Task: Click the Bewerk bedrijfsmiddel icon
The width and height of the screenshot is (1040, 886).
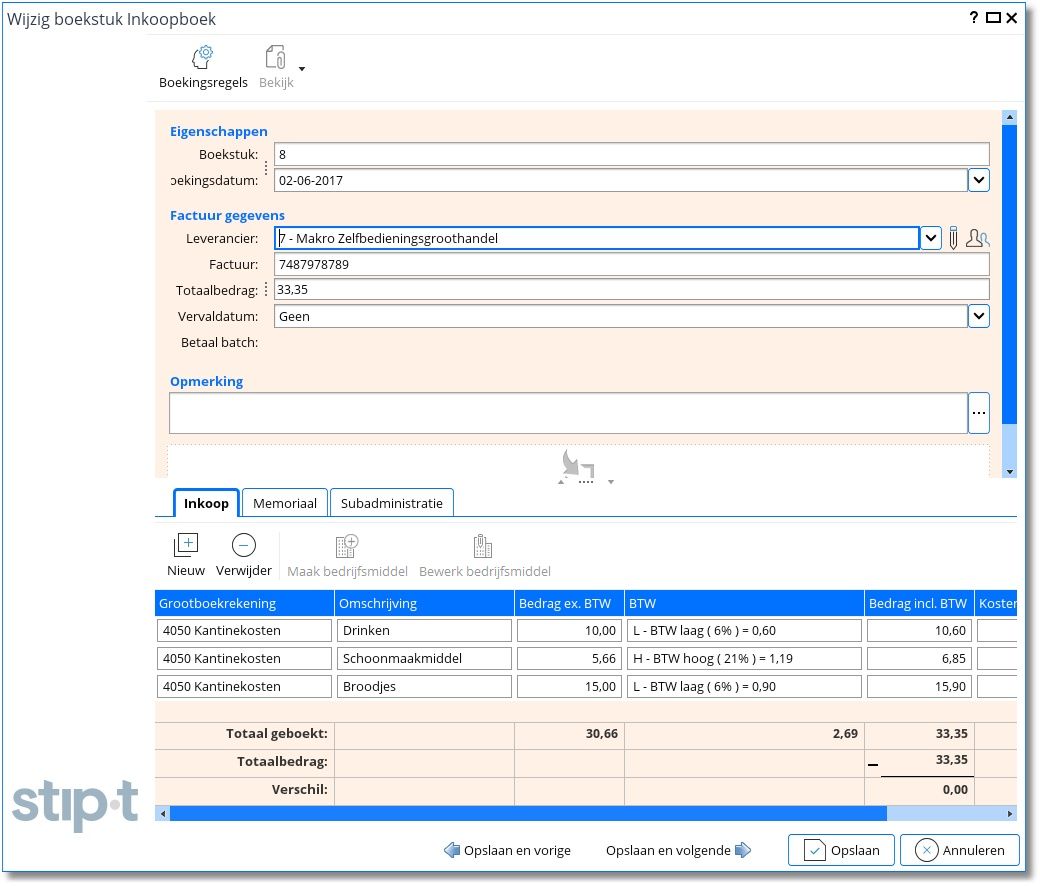Action: pyautogui.click(x=483, y=546)
